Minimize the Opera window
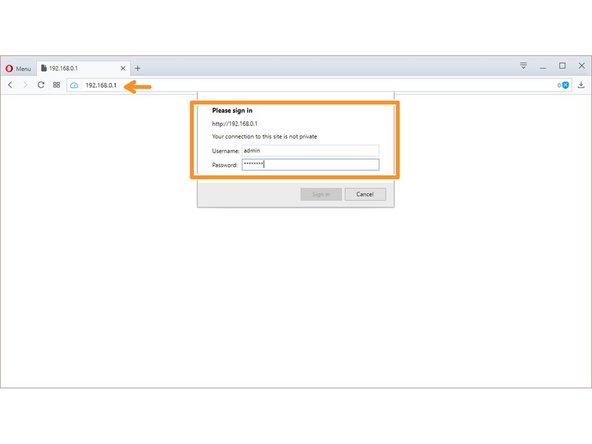 point(543,67)
